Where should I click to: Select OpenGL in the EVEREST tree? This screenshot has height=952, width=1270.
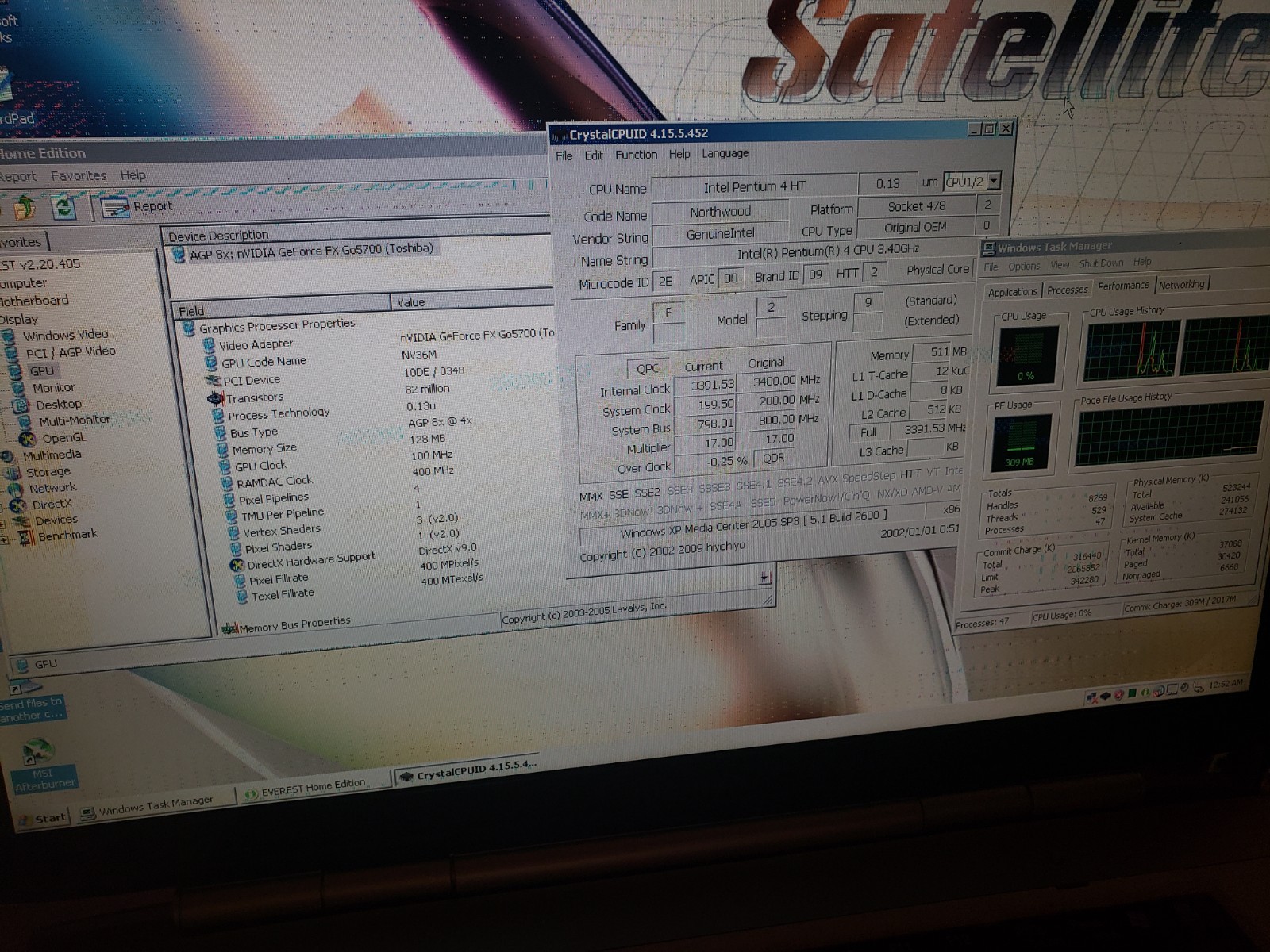coord(63,438)
